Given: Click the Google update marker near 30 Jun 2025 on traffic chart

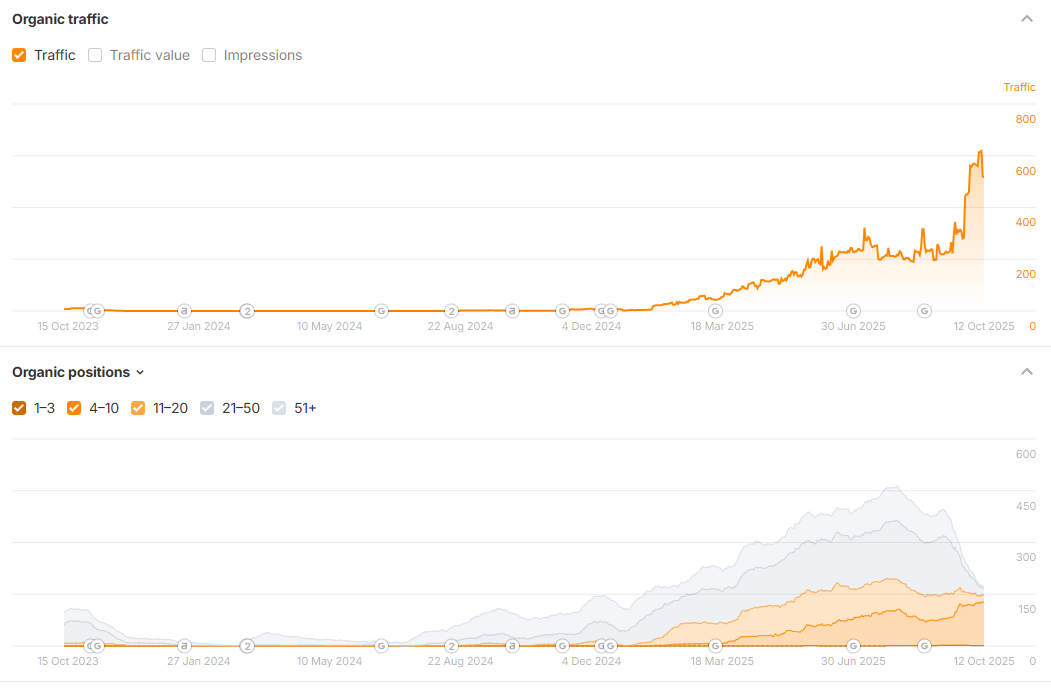Looking at the screenshot, I should pyautogui.click(x=853, y=311).
